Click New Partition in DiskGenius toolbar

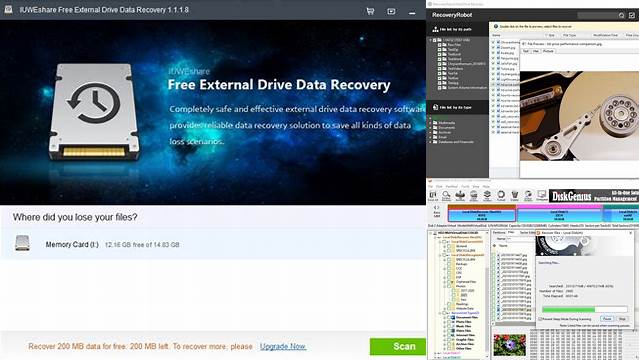[x=487, y=196]
